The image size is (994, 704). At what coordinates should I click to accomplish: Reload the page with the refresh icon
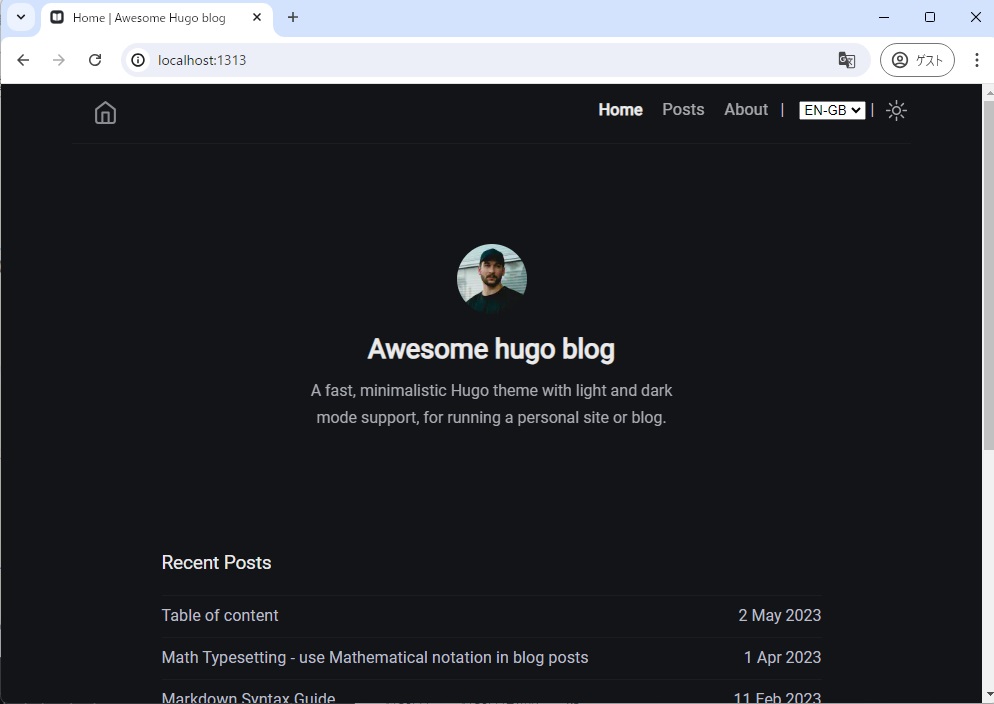(95, 60)
